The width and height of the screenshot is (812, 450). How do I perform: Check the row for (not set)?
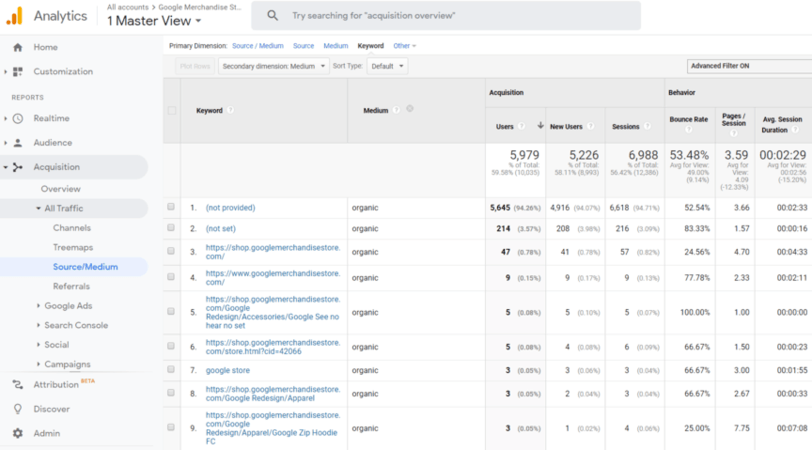pyautogui.click(x=171, y=227)
